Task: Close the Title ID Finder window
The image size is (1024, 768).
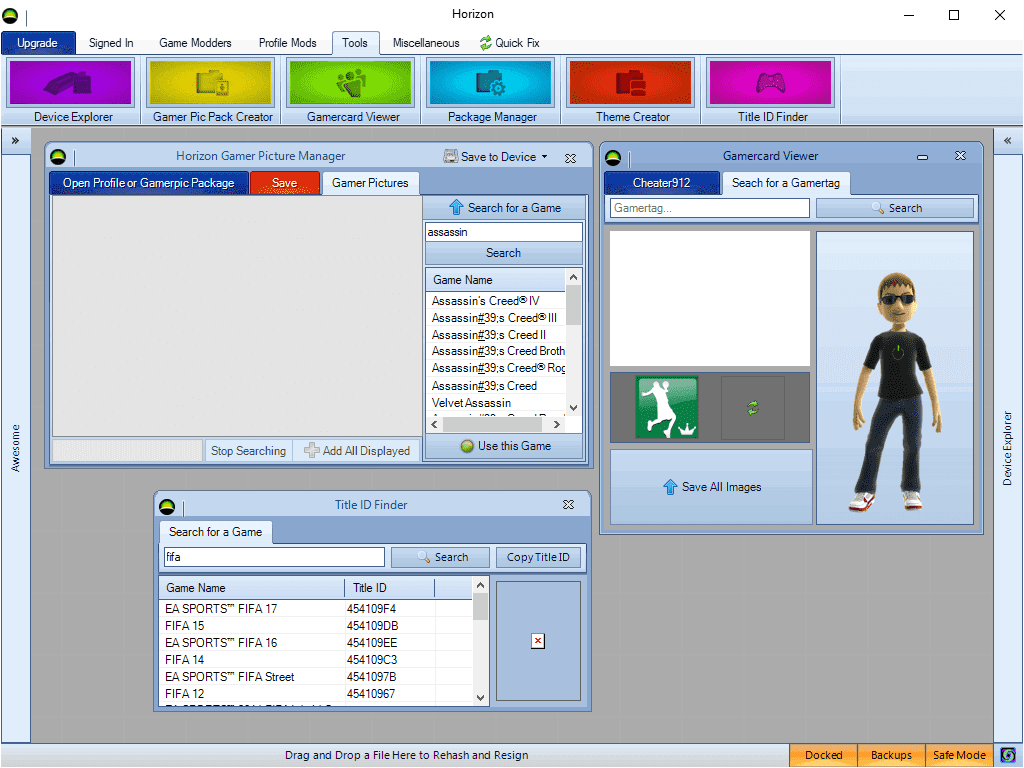Action: point(568,505)
